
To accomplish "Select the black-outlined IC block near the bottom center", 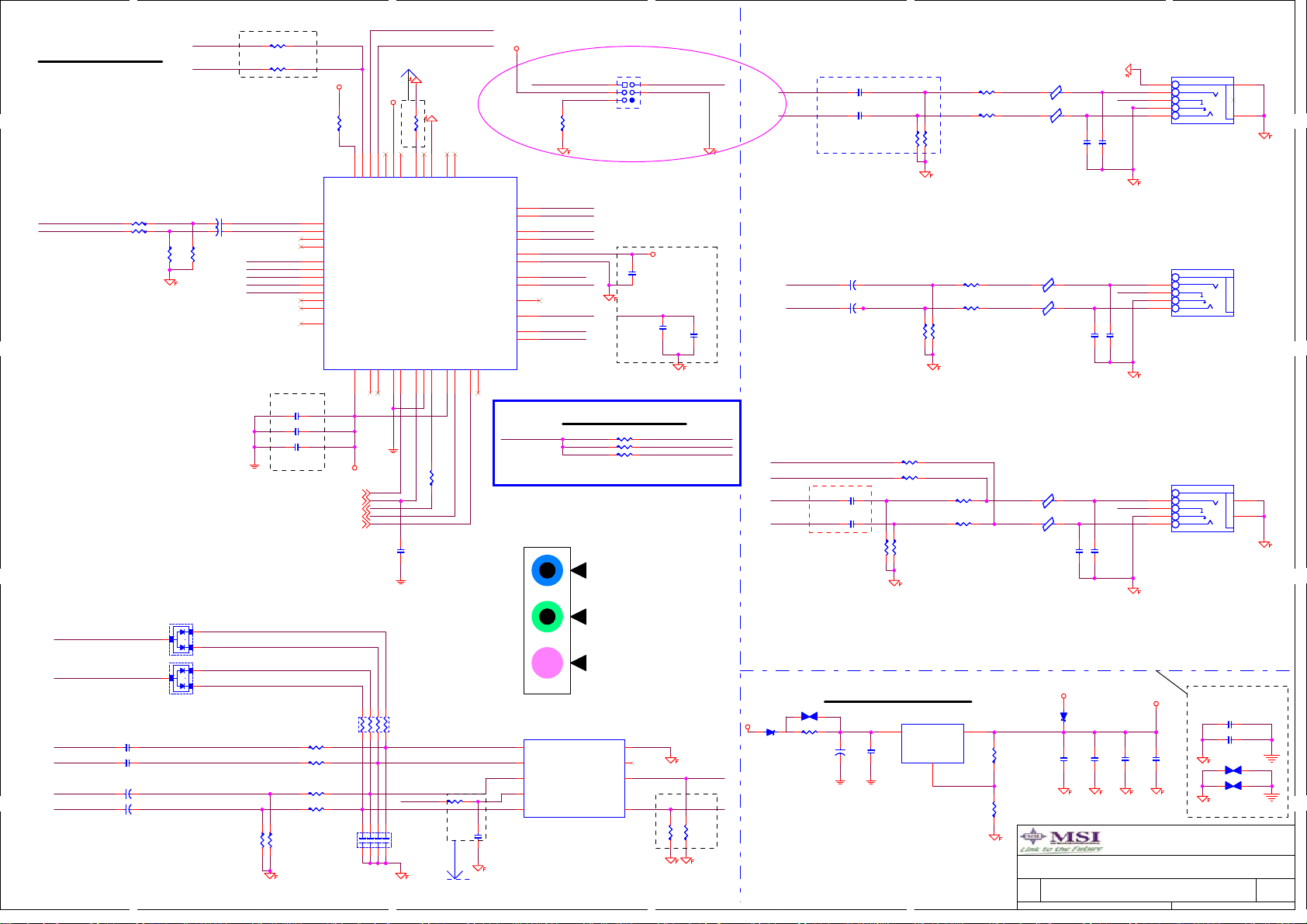I will [574, 778].
